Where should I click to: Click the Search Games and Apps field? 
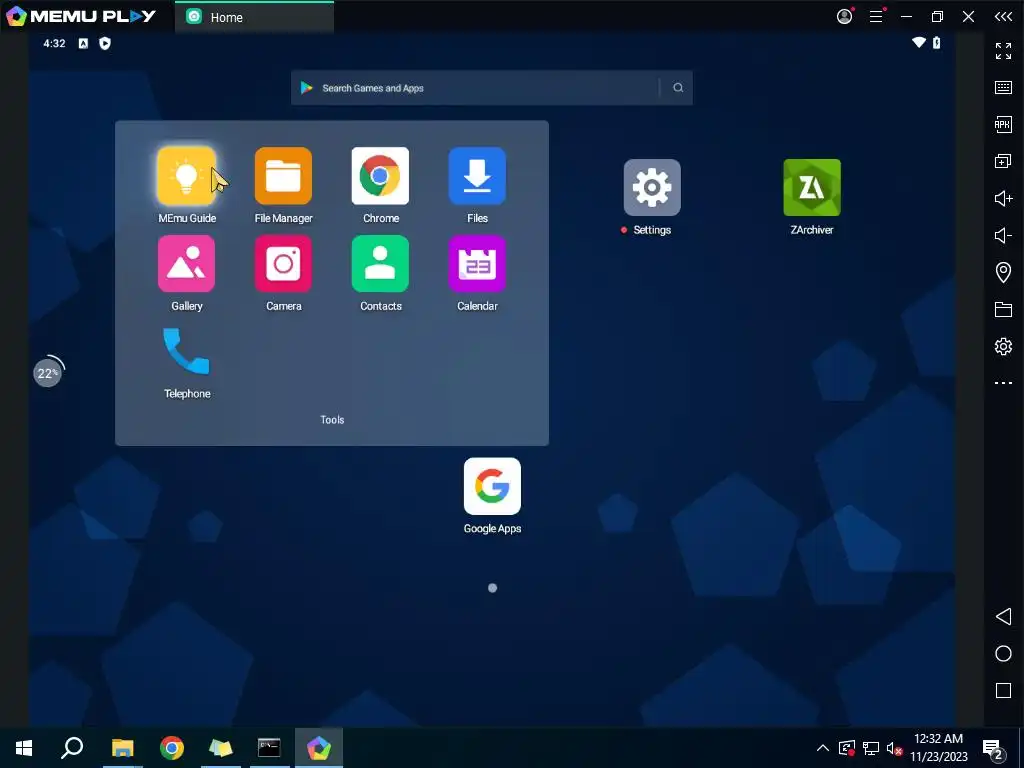pyautogui.click(x=492, y=88)
